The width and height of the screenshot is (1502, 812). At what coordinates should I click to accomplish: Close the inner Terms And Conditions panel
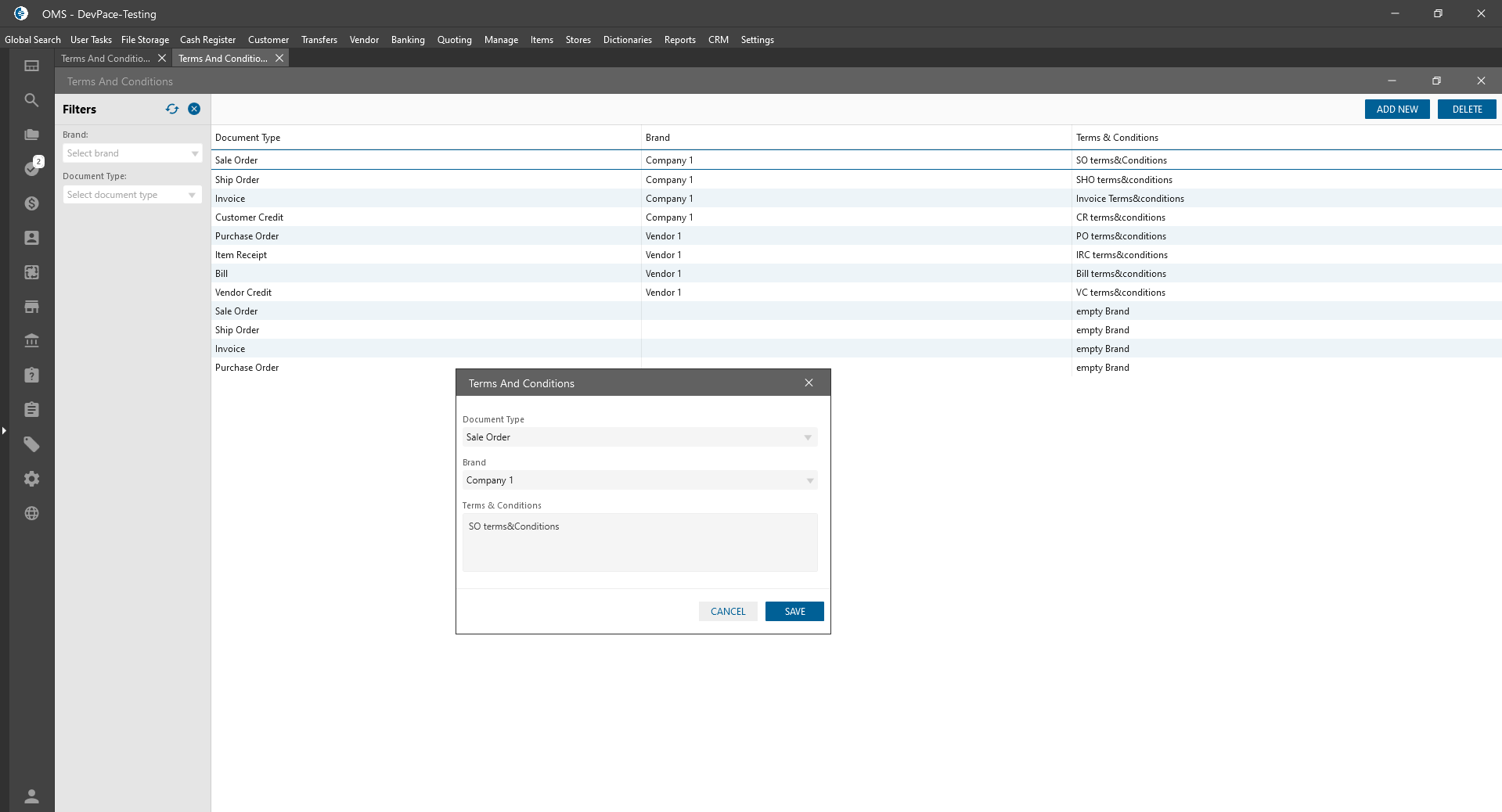1481,81
